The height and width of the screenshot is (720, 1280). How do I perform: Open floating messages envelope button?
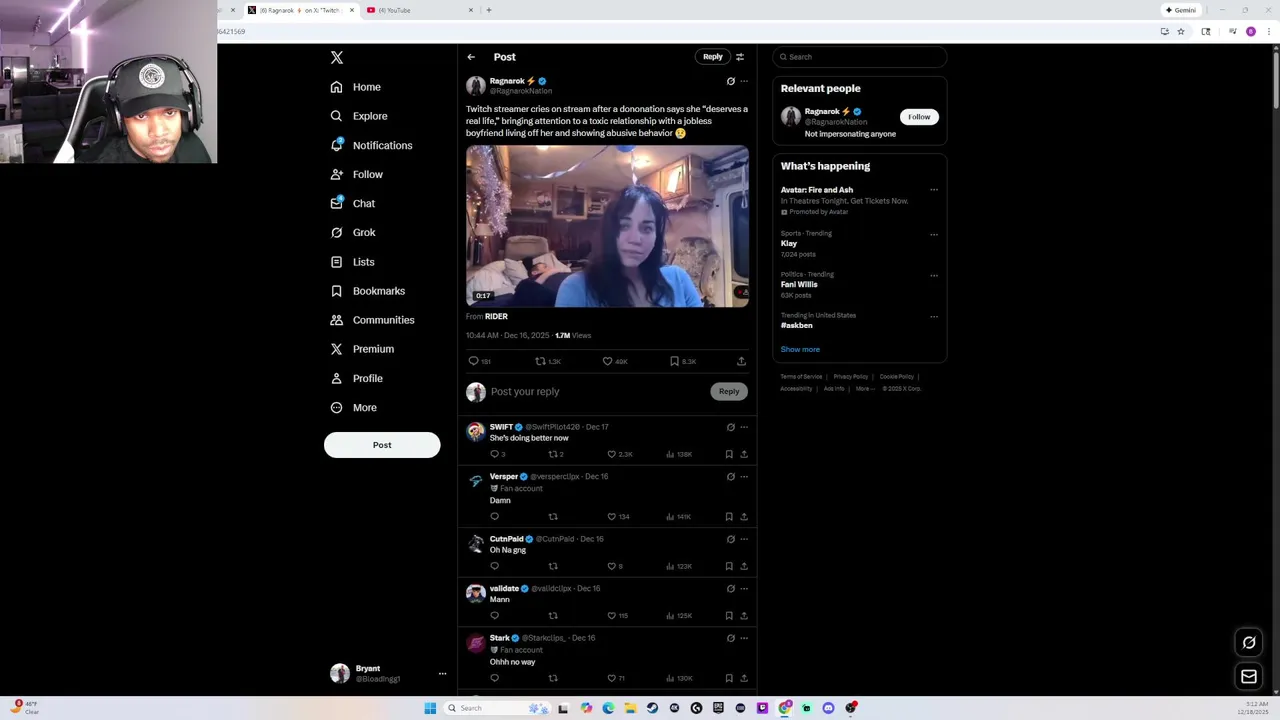click(x=1249, y=677)
